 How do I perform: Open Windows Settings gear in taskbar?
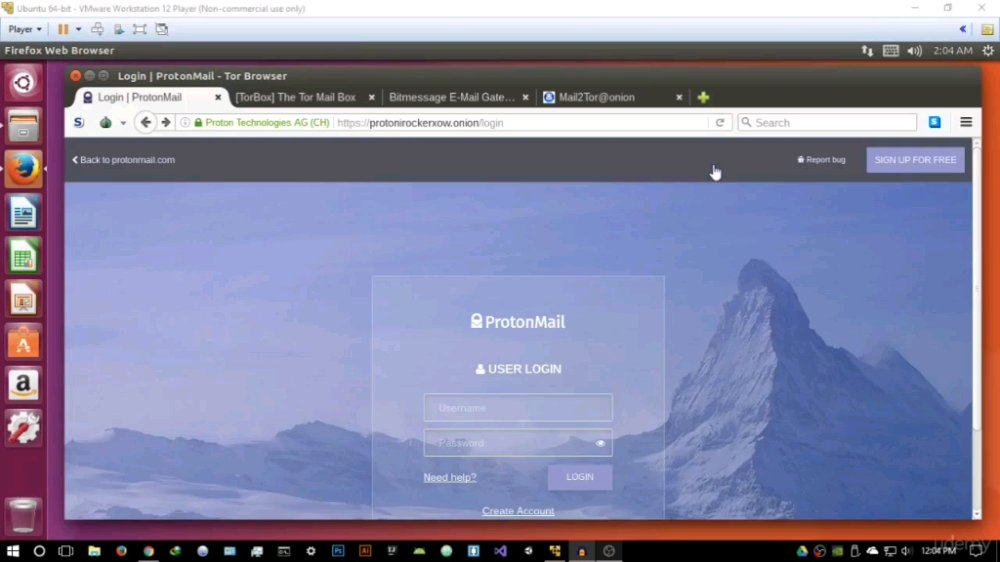[311, 551]
